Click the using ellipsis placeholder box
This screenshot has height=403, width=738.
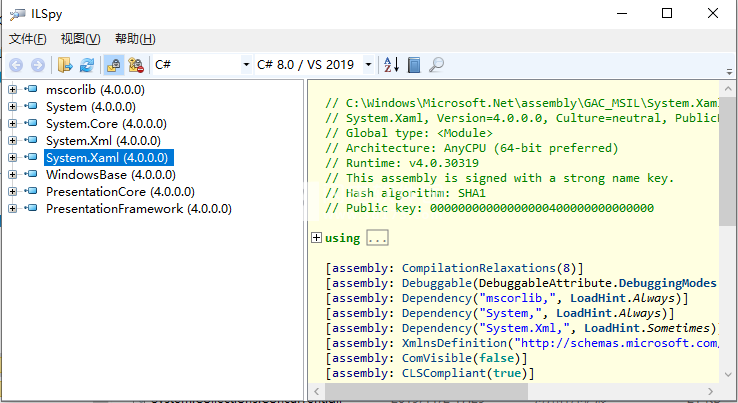pos(377,238)
